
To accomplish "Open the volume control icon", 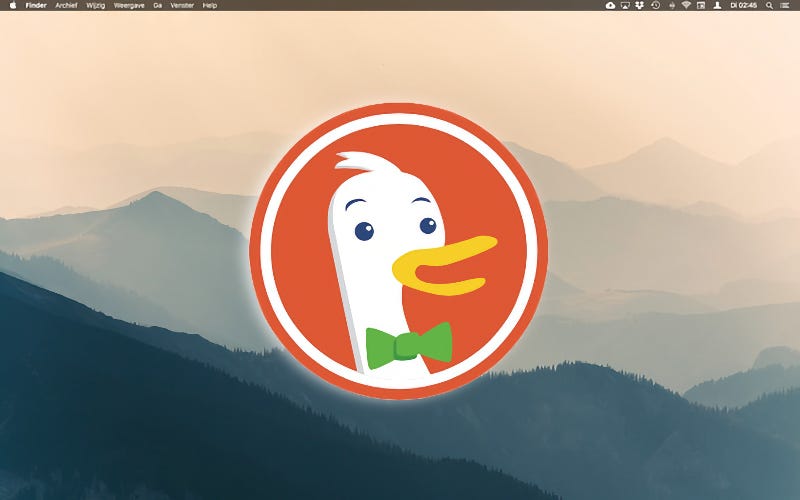I will (672, 5).
